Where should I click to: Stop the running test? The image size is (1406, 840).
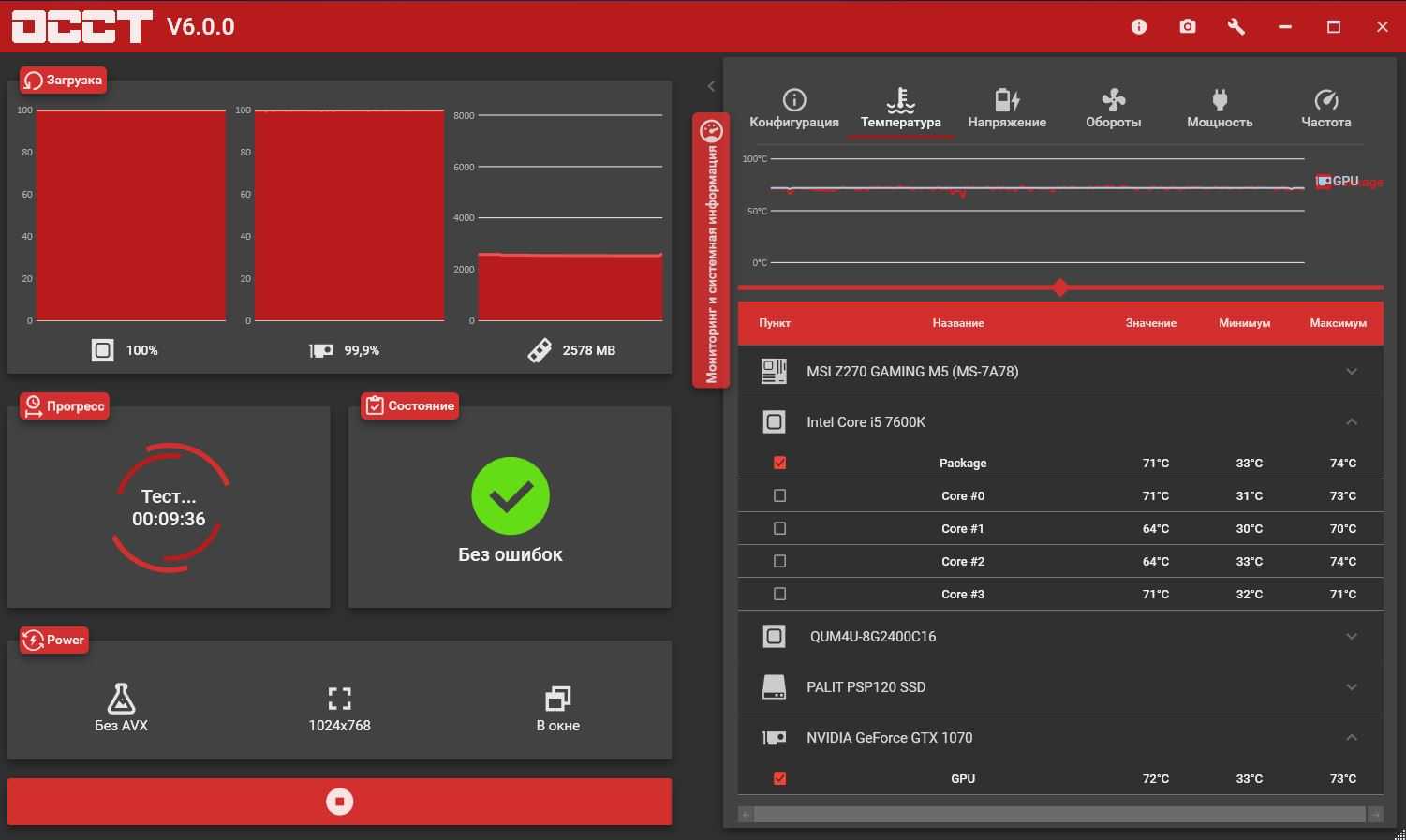(x=339, y=802)
